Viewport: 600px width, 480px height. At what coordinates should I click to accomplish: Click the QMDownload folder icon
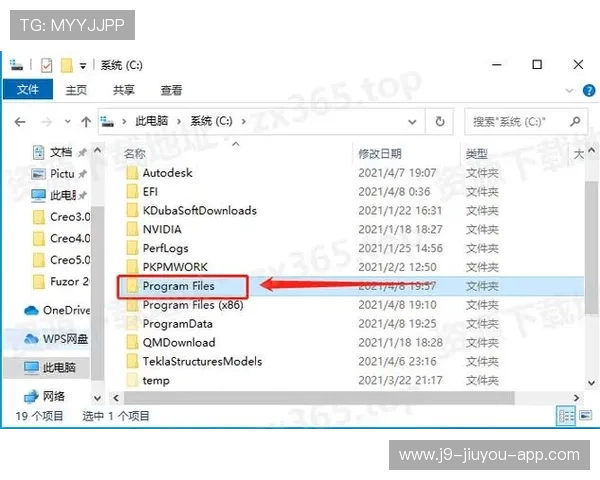tap(132, 342)
